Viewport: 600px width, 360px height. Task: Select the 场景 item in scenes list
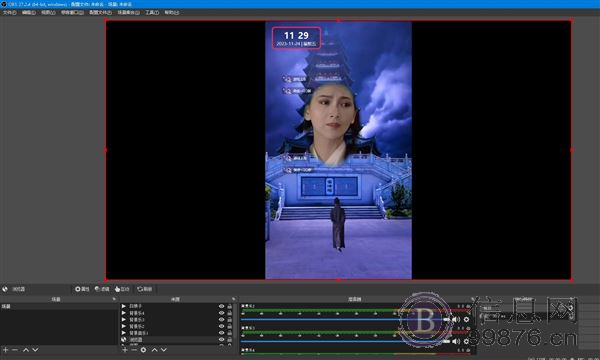coord(59,306)
